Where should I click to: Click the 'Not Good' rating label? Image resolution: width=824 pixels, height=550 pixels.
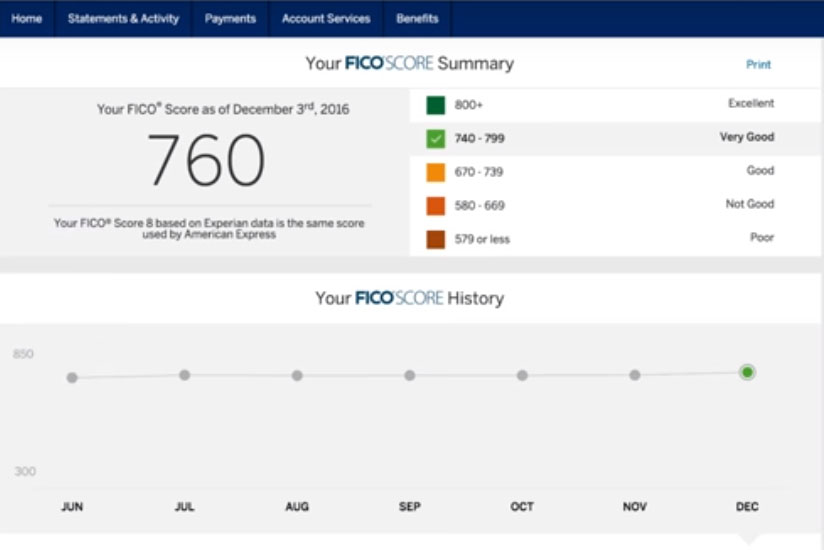[x=750, y=204]
